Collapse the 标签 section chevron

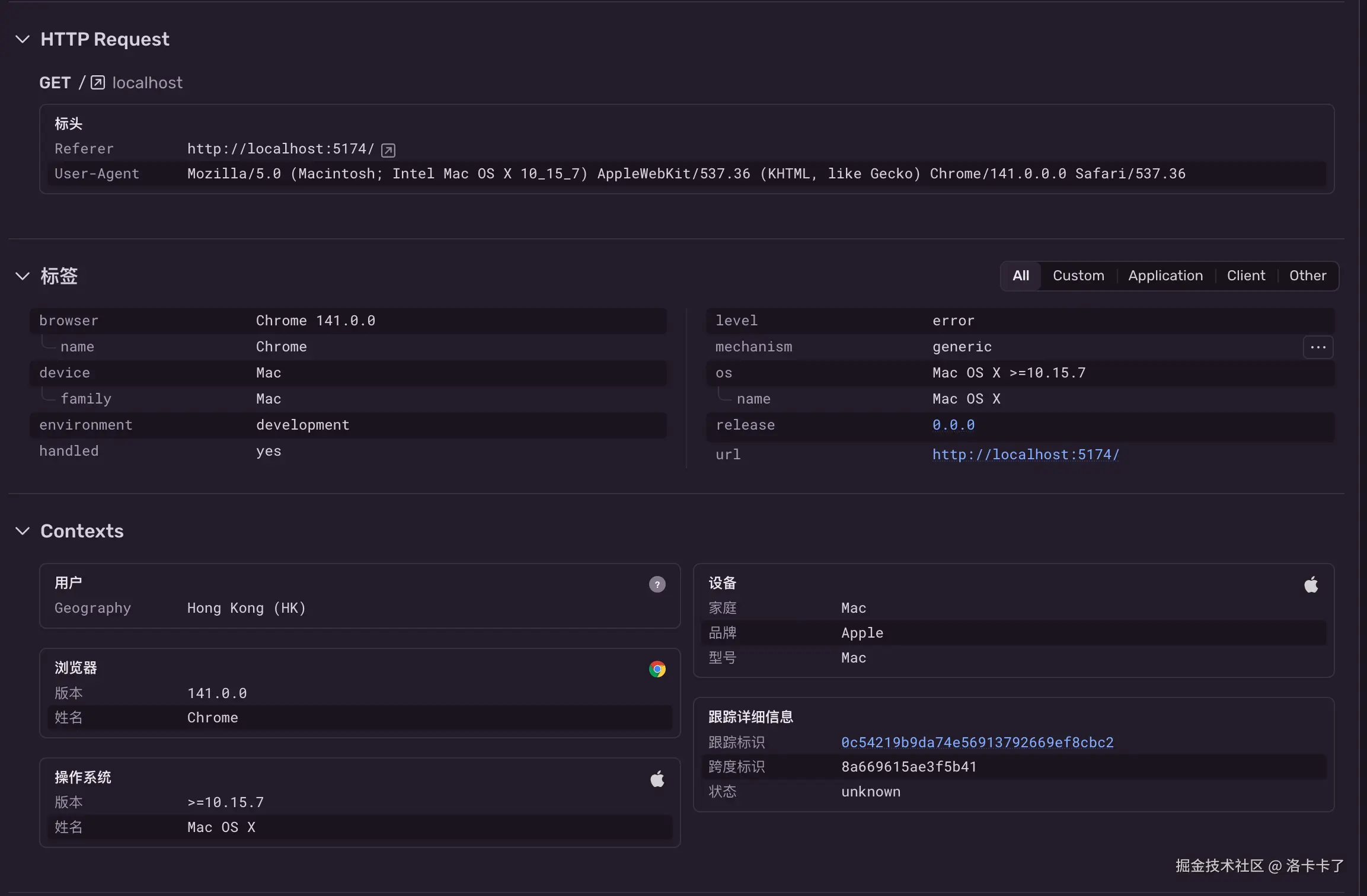click(x=23, y=276)
